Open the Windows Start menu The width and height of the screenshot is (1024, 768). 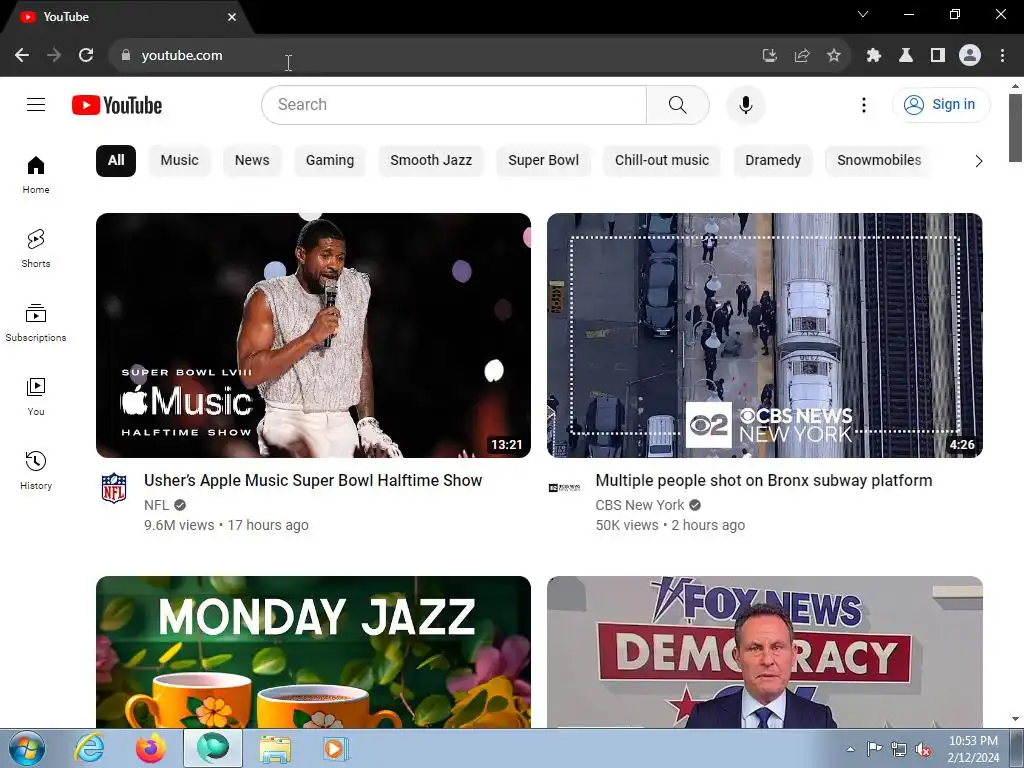point(26,748)
